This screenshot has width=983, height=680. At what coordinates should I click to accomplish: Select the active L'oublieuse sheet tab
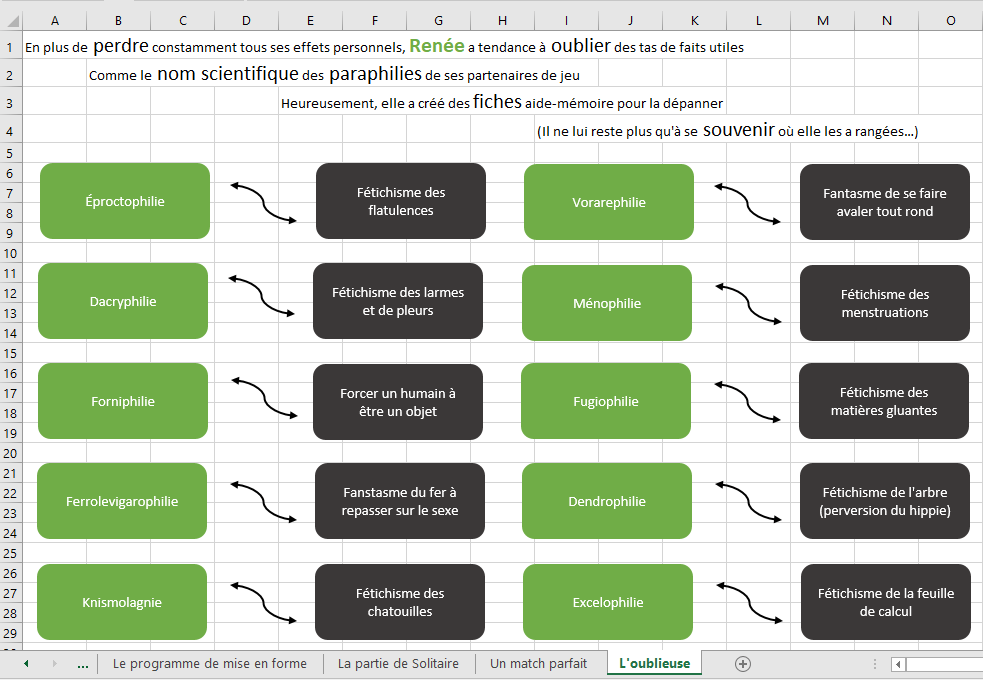point(654,663)
